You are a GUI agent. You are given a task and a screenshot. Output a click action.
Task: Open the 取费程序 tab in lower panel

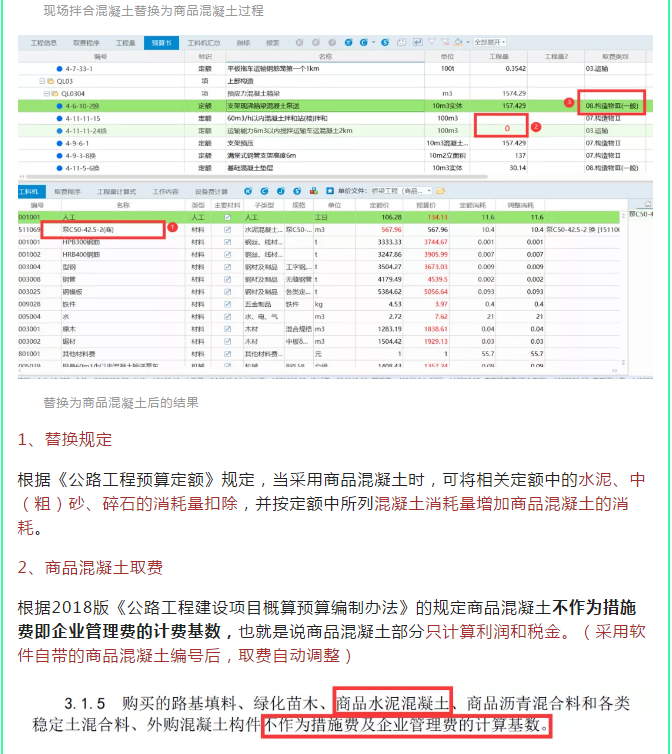click(68, 191)
